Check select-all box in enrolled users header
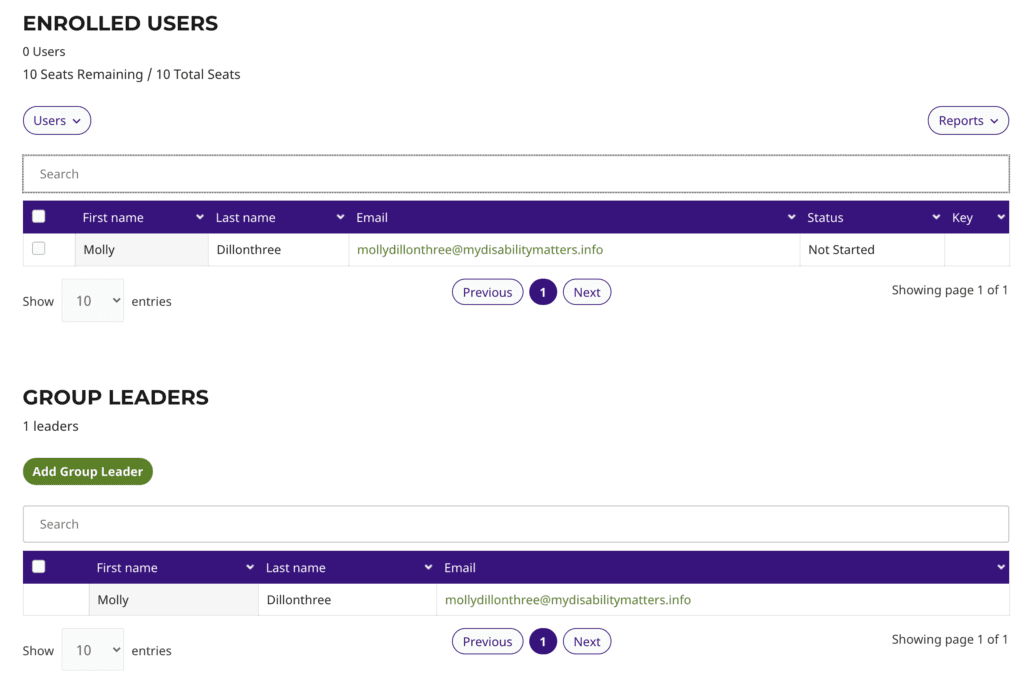This screenshot has width=1024, height=693. (39, 217)
